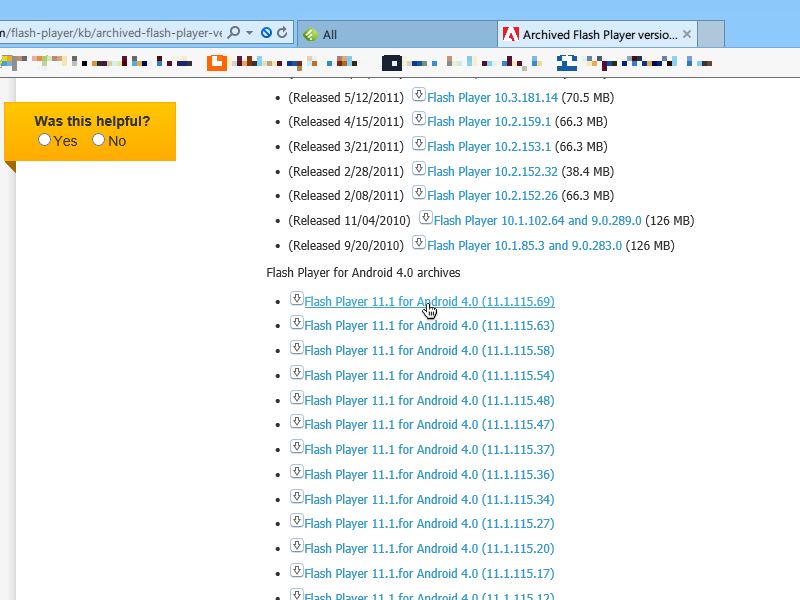800x600 pixels.
Task: Click the browser address bar URL field
Action: [111, 33]
